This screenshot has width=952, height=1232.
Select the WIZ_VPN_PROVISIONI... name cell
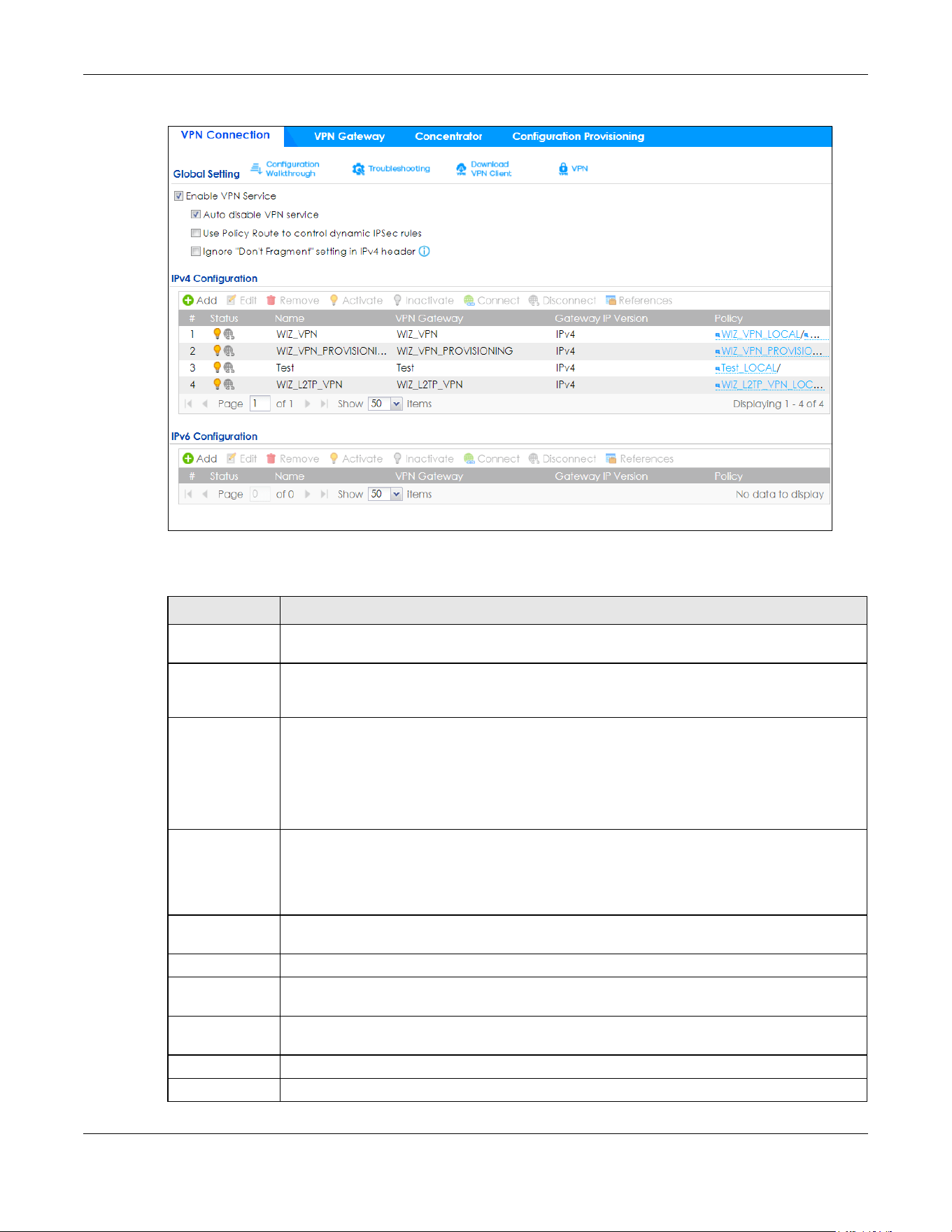click(331, 351)
